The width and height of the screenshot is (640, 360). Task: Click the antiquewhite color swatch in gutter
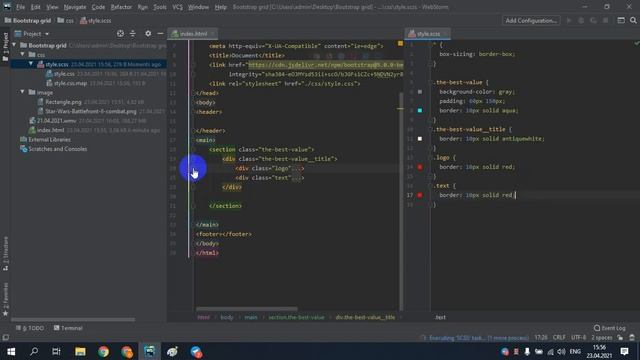(x=420, y=139)
